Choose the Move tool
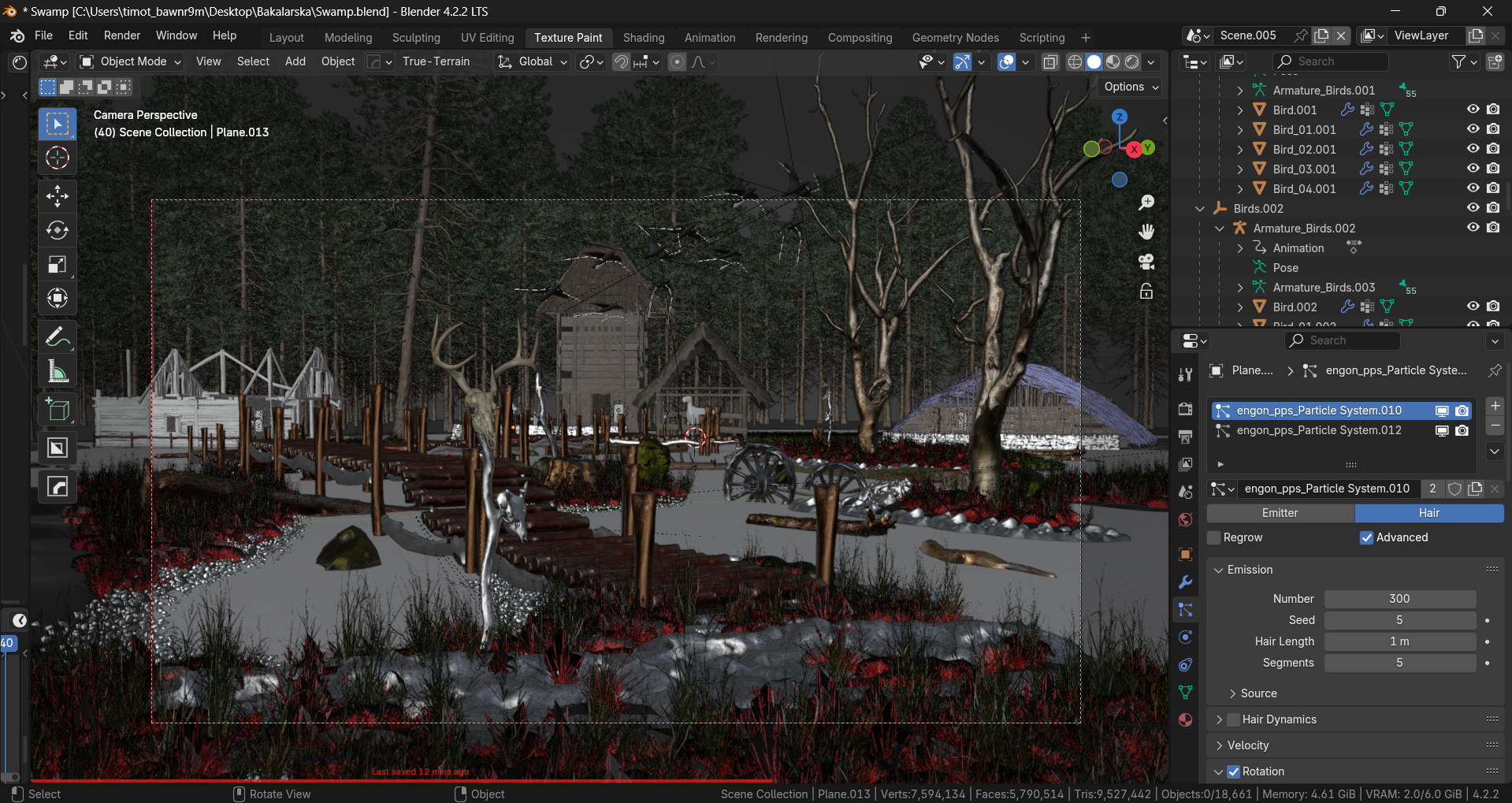 58,195
